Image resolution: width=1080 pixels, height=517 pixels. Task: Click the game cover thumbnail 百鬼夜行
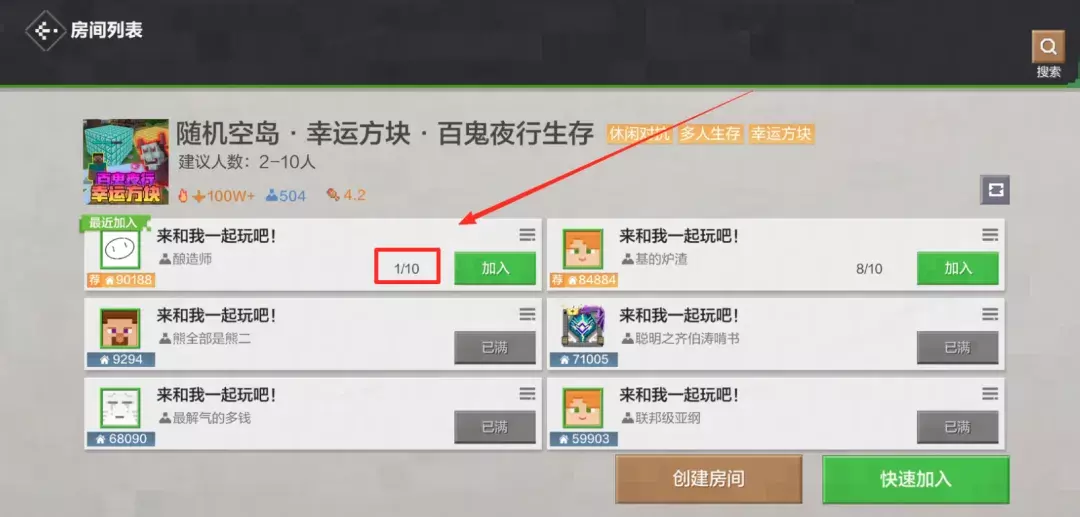[126, 162]
